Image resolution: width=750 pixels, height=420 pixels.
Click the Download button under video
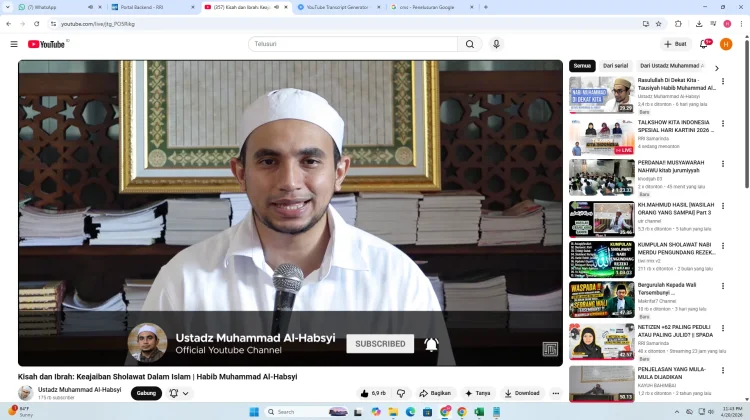[522, 393]
